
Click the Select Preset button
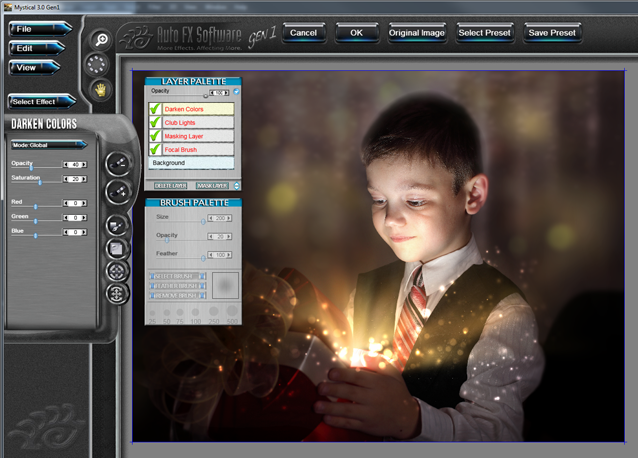pos(484,33)
